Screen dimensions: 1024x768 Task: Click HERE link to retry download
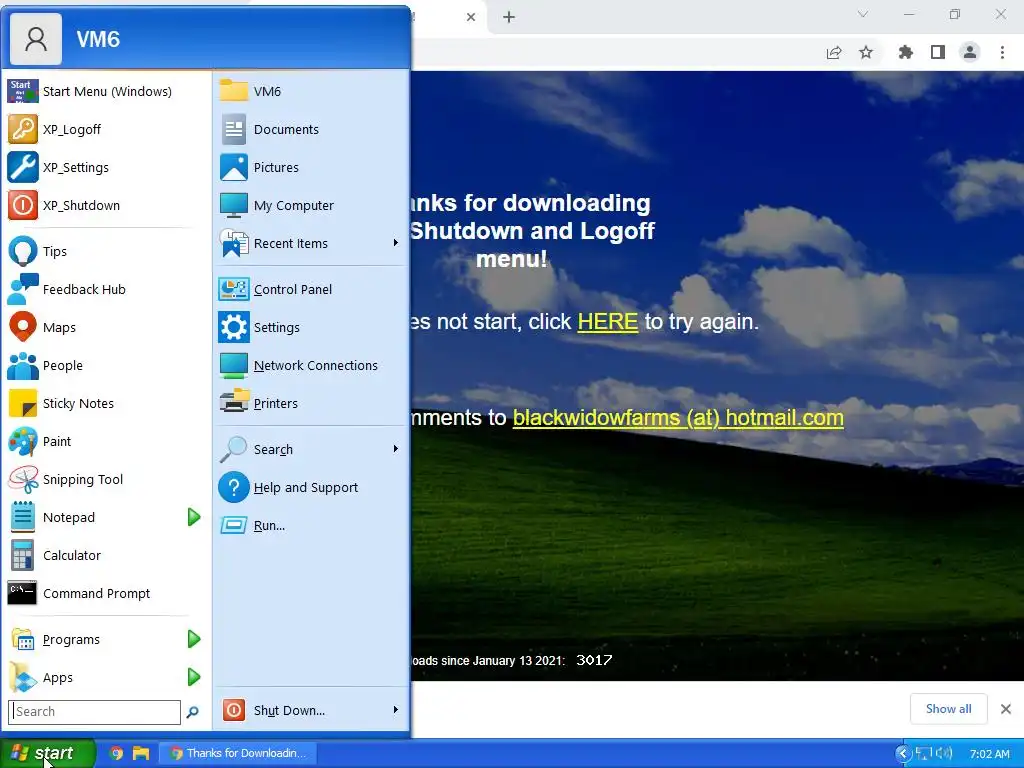pyautogui.click(x=608, y=321)
